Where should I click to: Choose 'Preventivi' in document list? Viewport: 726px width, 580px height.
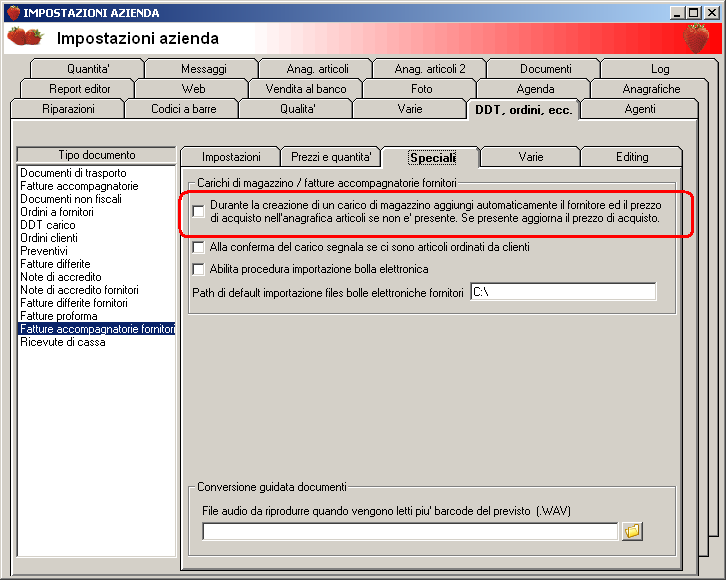pyautogui.click(x=96, y=250)
